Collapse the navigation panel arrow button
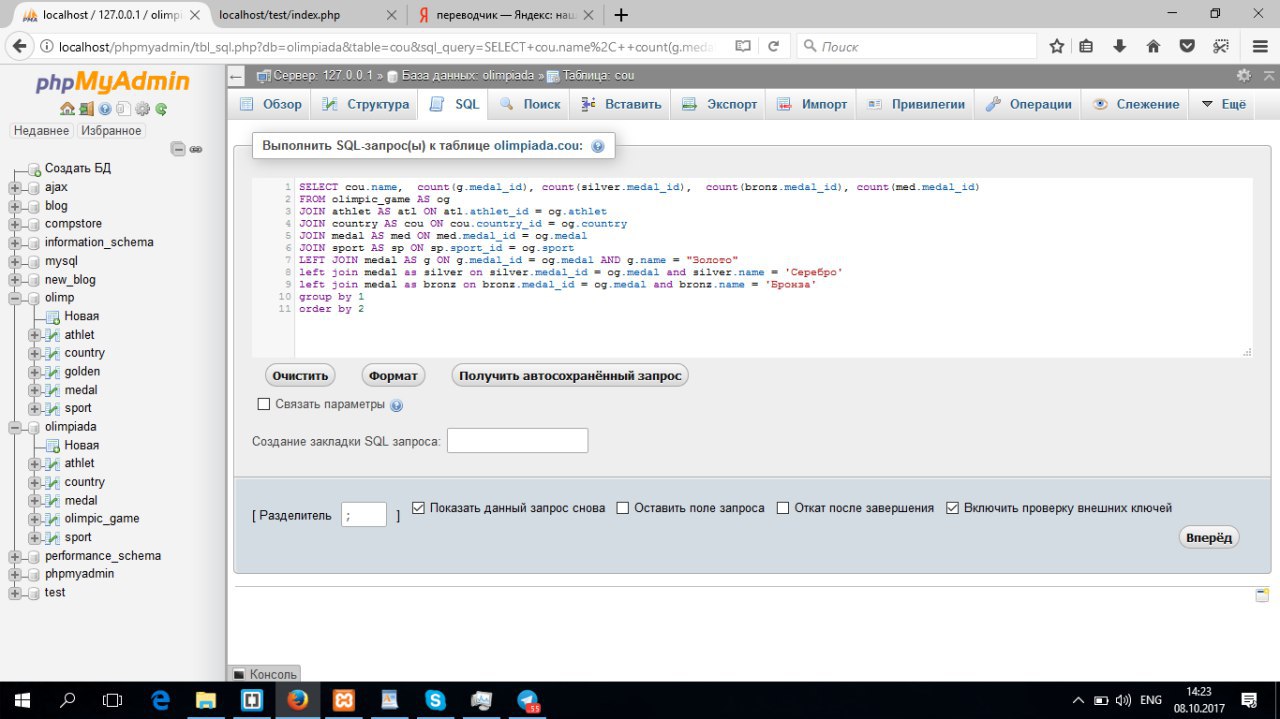This screenshot has width=1280, height=719. click(236, 76)
